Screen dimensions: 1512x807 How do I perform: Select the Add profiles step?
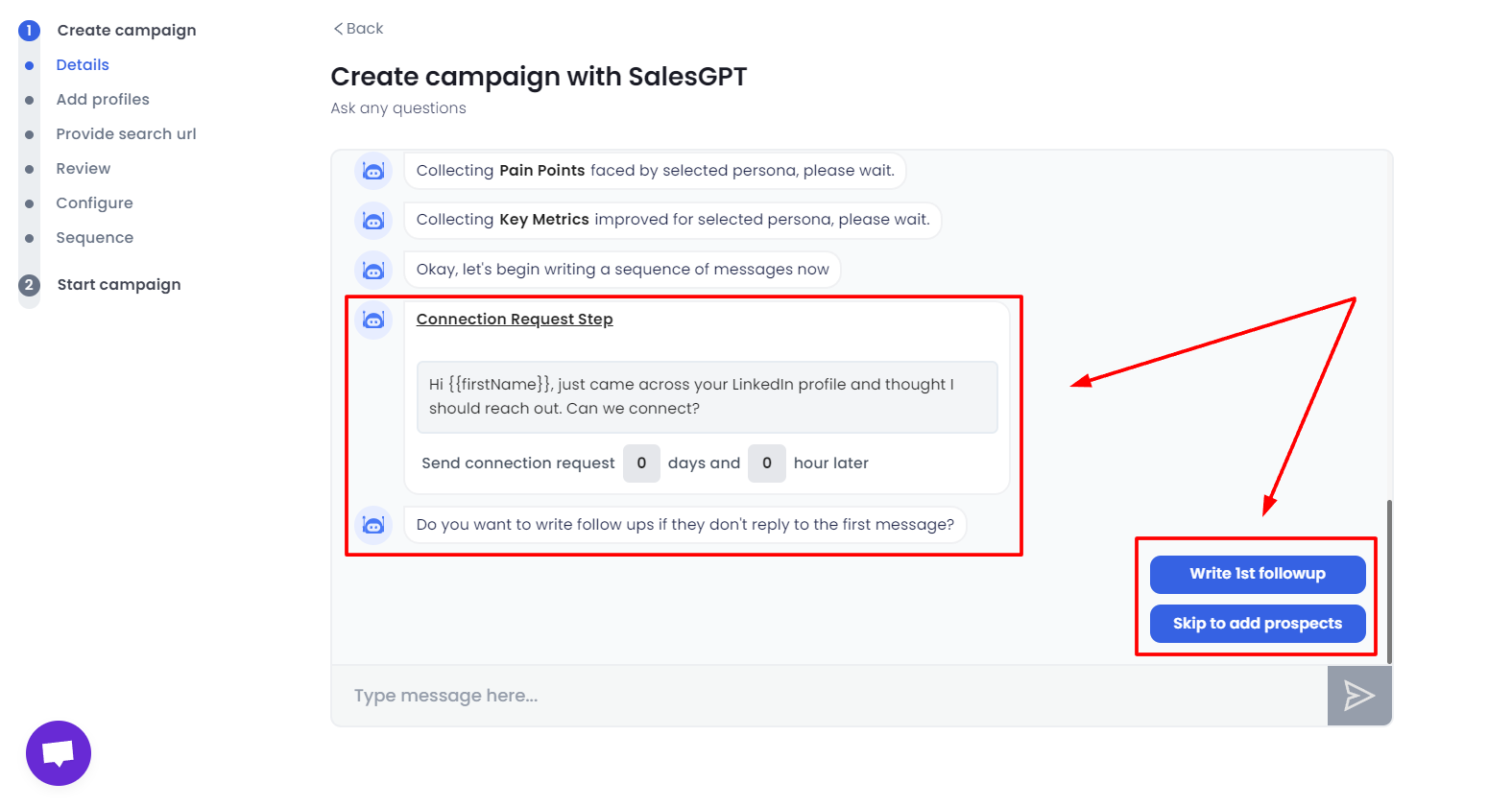(103, 99)
